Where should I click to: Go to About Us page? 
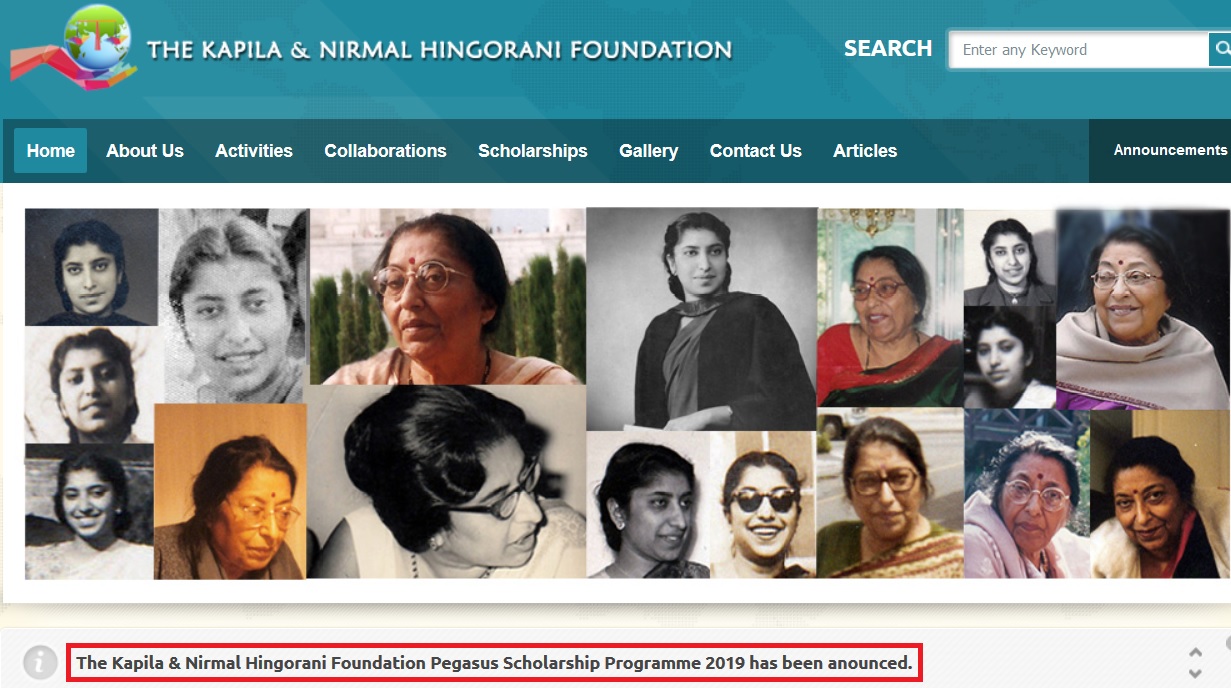point(145,151)
